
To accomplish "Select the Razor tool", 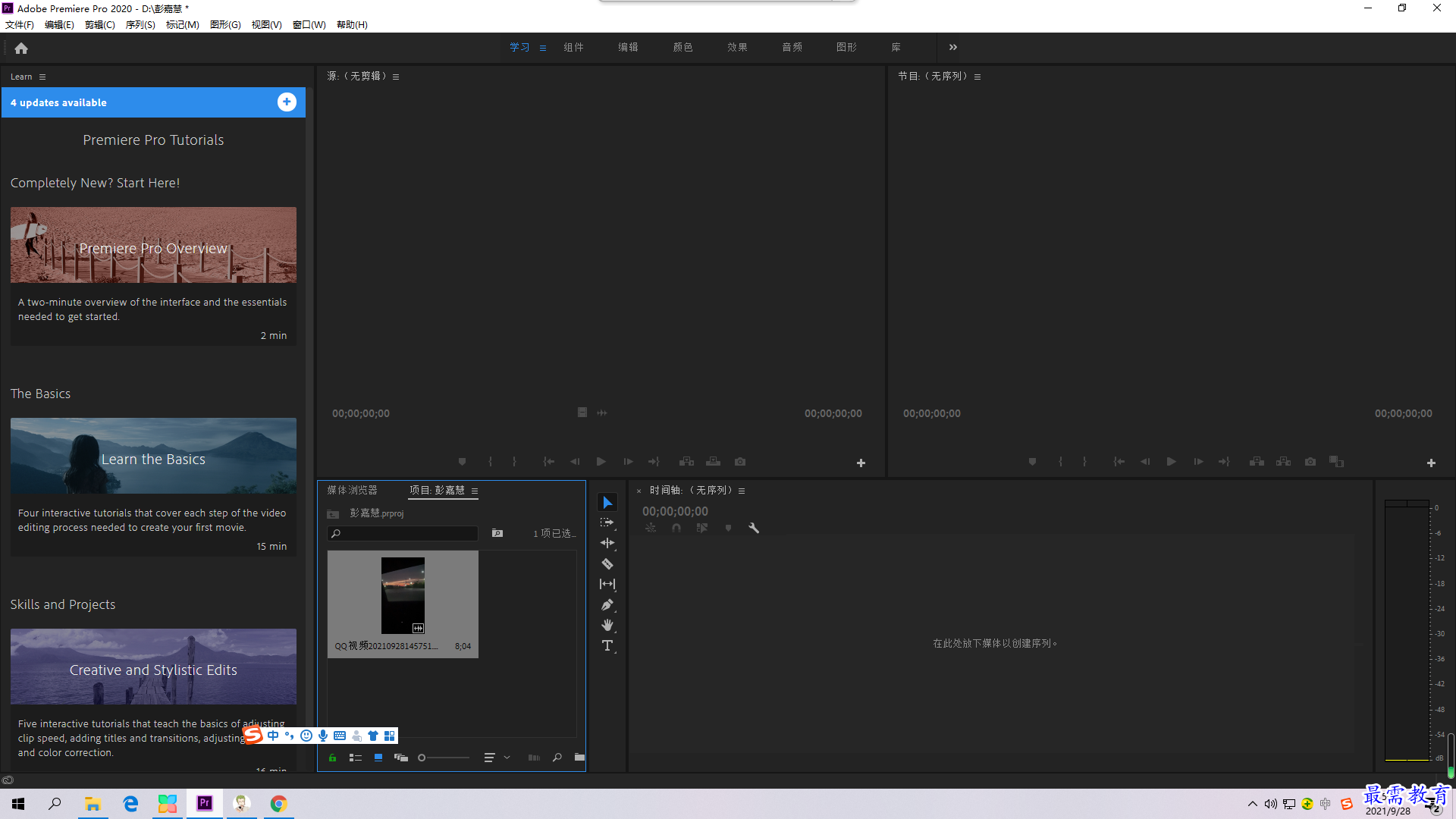I will pos(607,563).
